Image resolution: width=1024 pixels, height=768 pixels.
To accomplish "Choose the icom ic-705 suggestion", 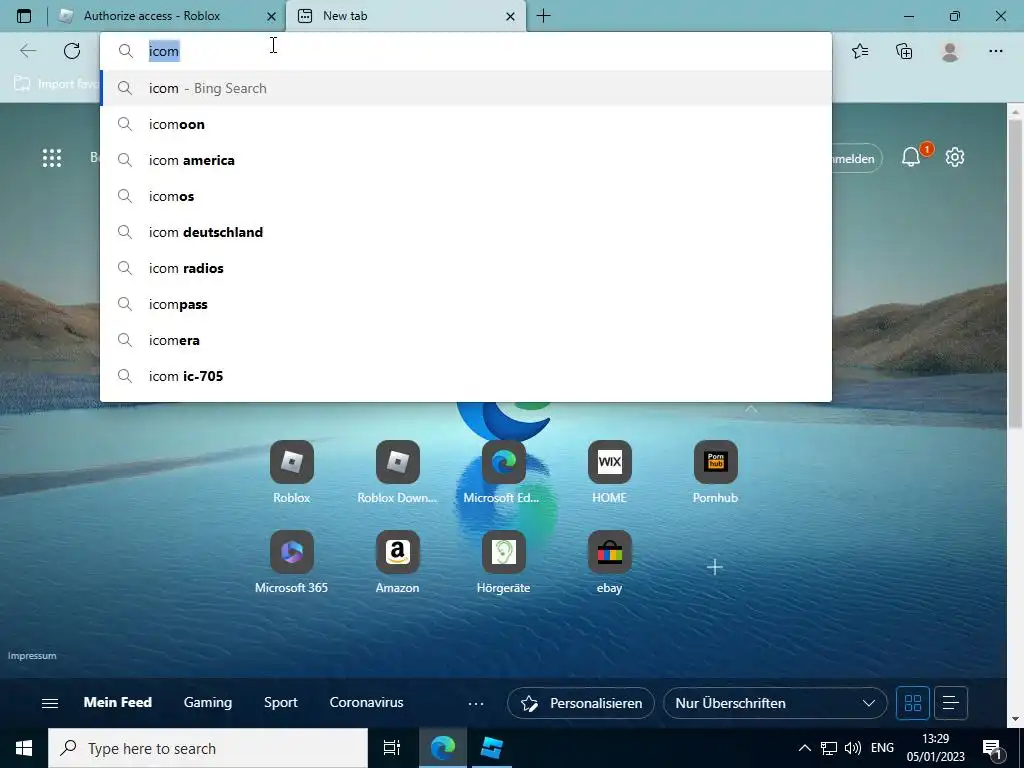I will 466,376.
